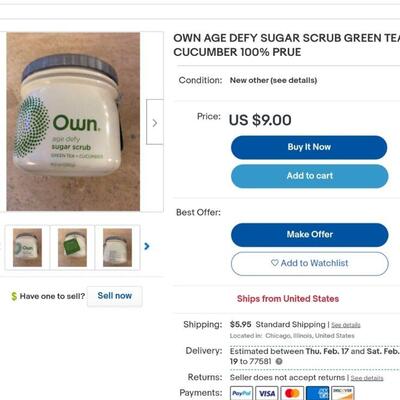The height and width of the screenshot is (400, 400).
Task: Select first thumbnail showing Own jar front
Action: (27, 247)
